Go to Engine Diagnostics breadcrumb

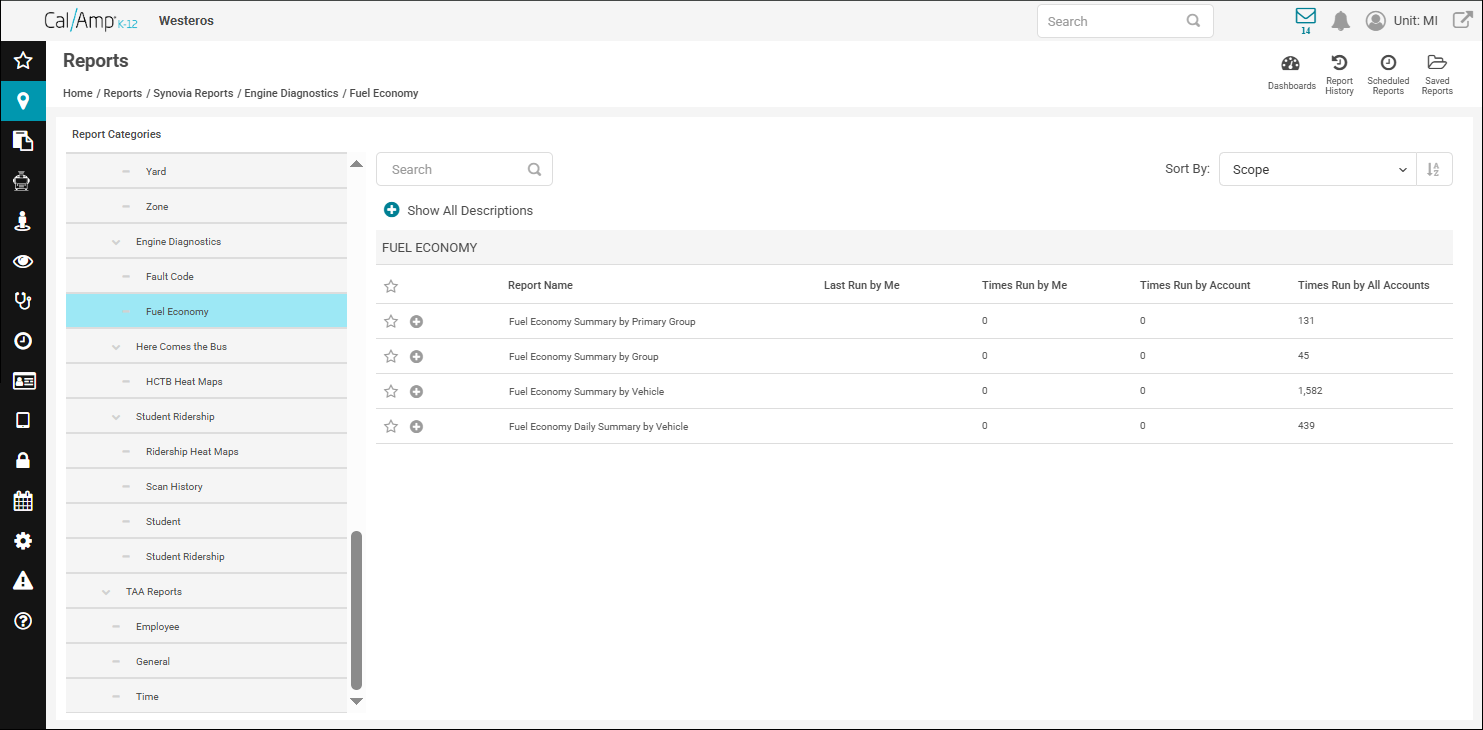tap(291, 93)
